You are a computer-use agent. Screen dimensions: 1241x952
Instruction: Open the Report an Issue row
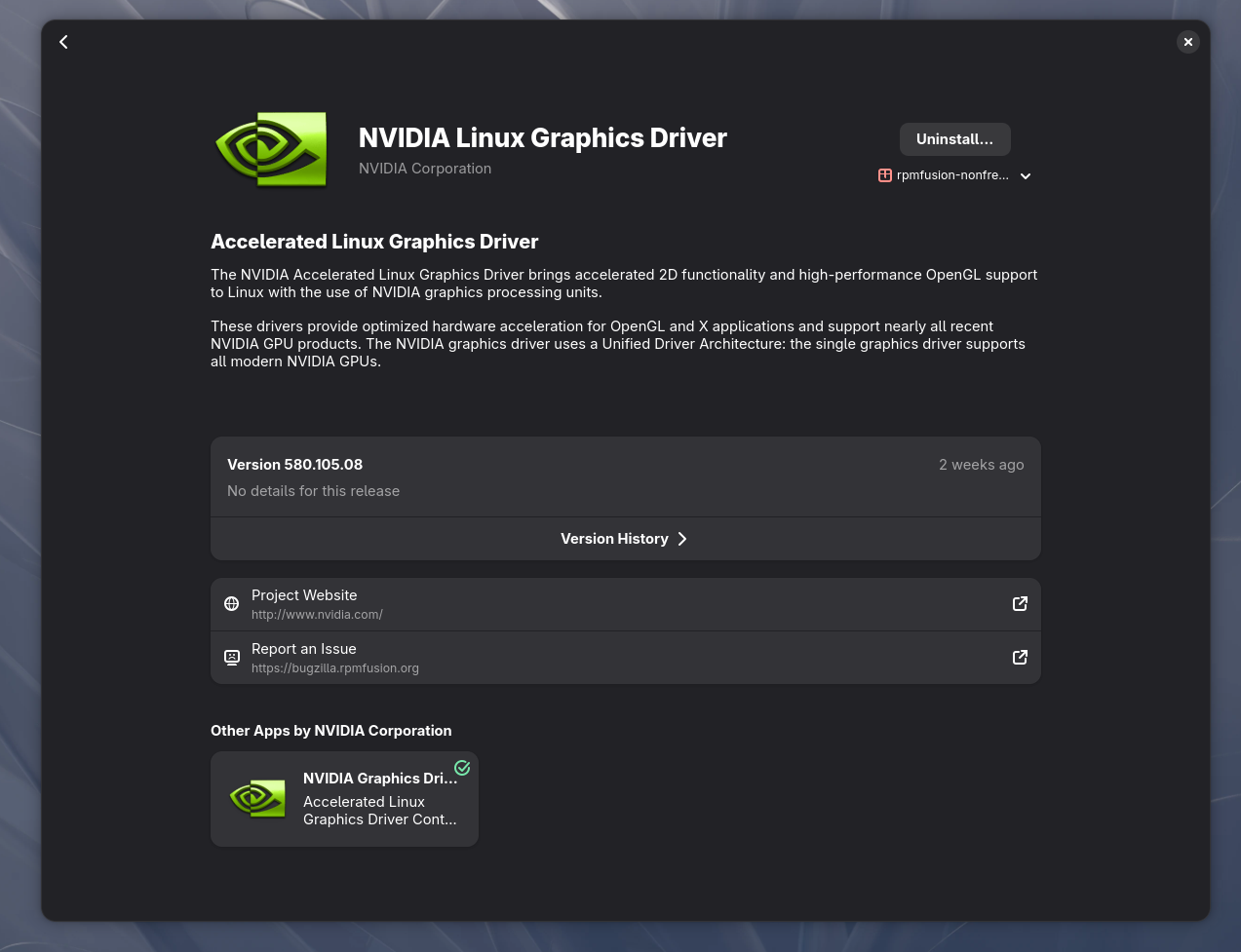[626, 658]
